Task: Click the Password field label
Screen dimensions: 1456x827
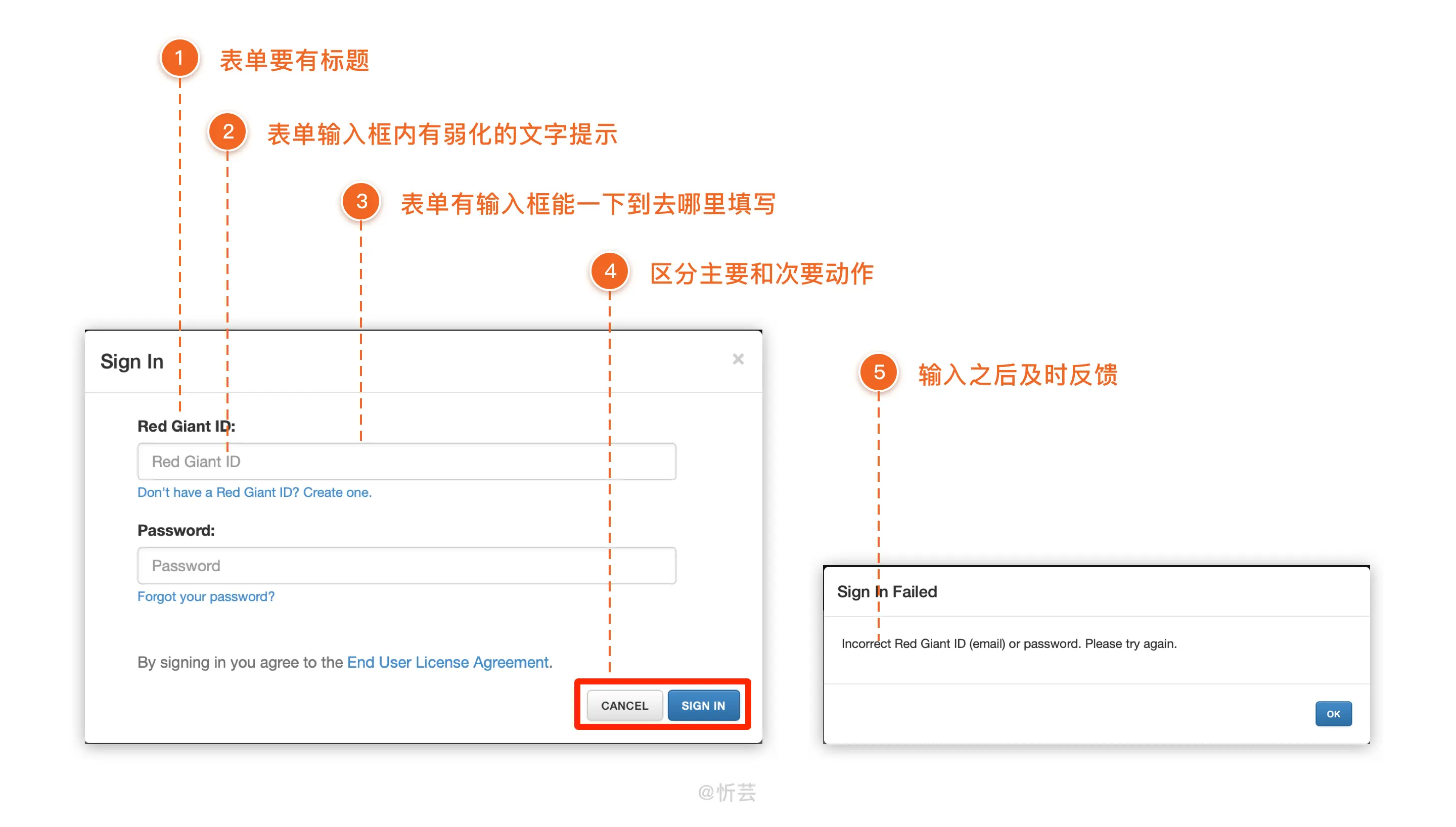Action: [176, 529]
